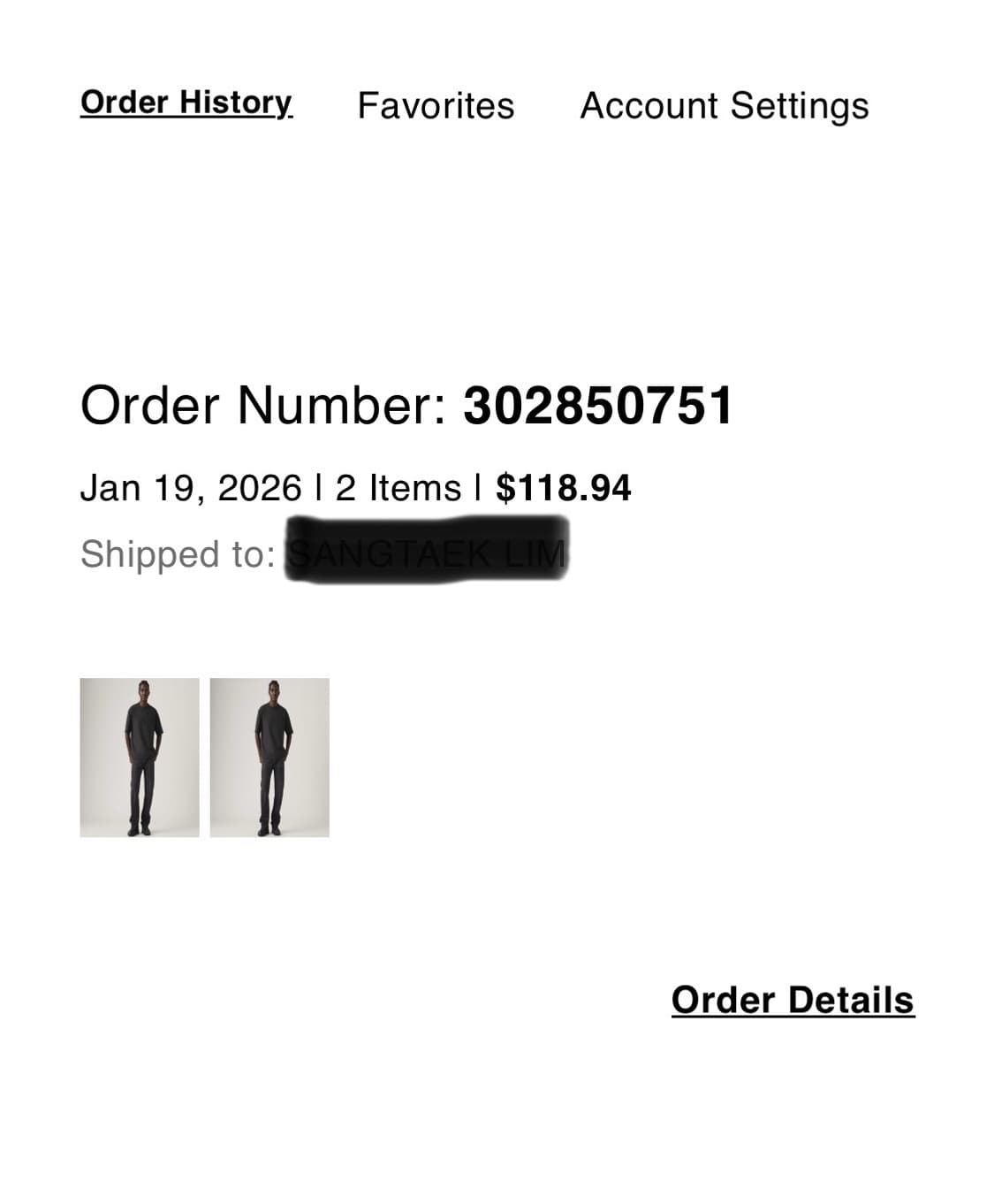Open the Account Settings tab
This screenshot has height=1204, width=994.
pos(725,106)
